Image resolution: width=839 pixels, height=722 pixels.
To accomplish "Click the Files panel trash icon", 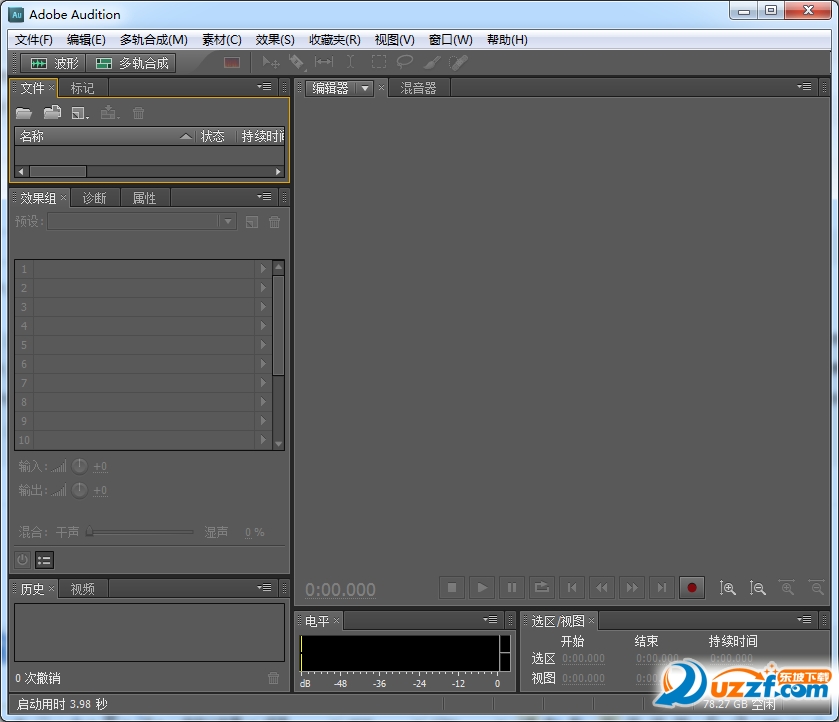I will [139, 113].
